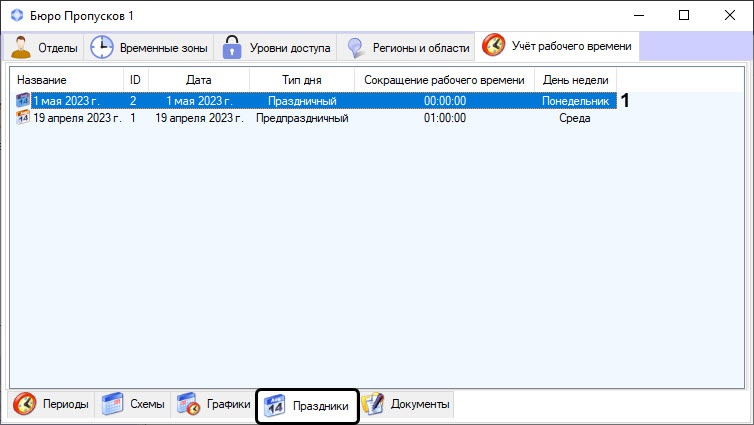Click the Периоды clock icon
This screenshot has width=754, height=425.
click(25, 404)
